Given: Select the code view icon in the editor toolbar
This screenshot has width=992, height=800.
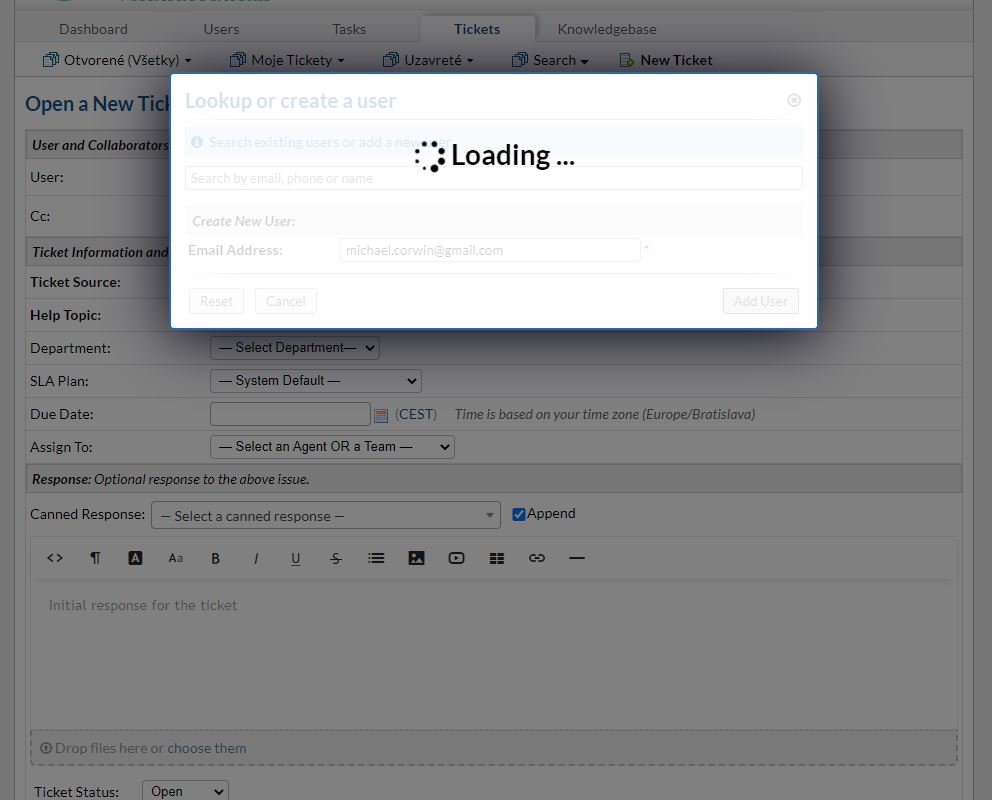Looking at the screenshot, I should coord(55,558).
